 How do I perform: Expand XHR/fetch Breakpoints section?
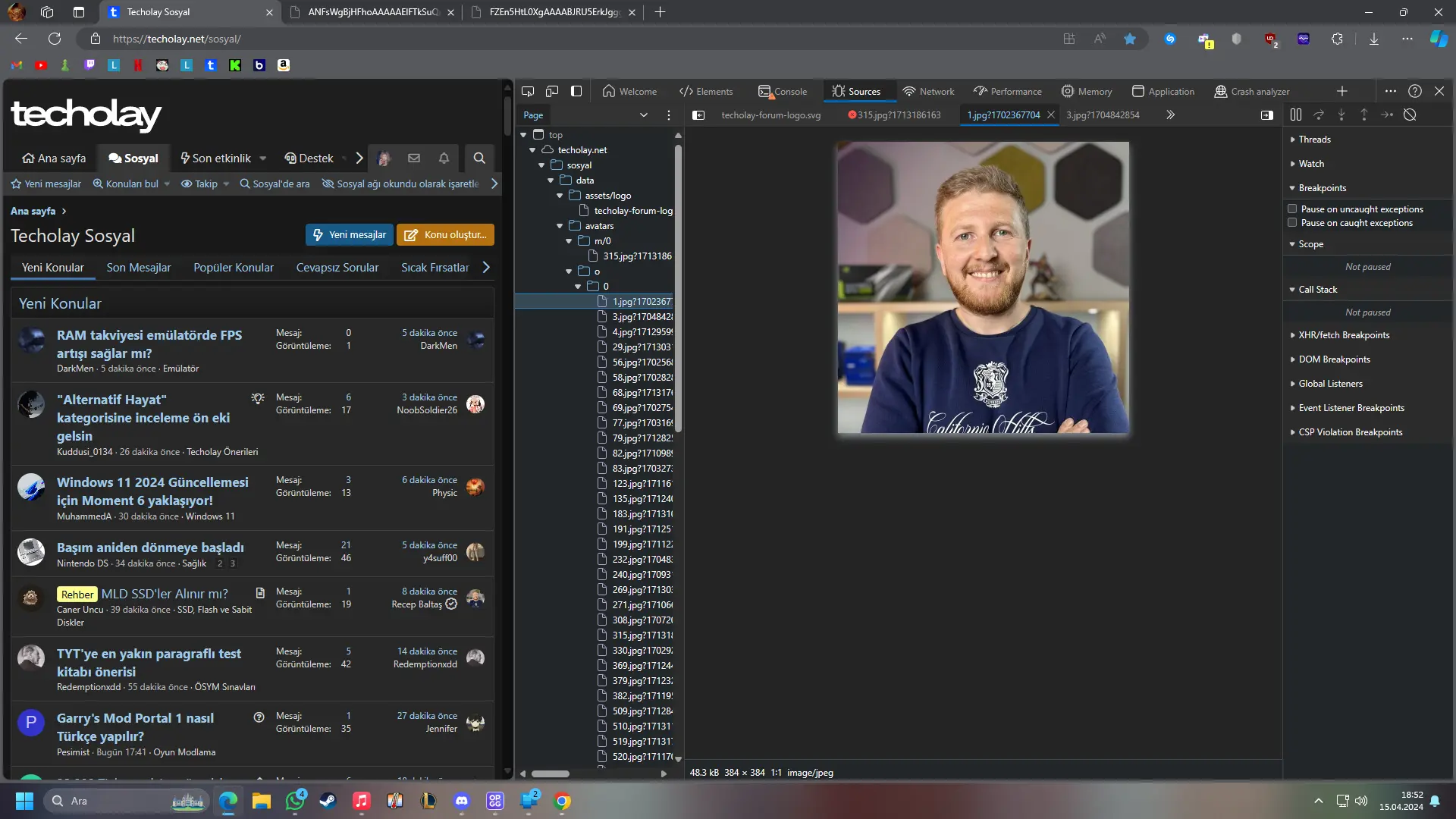pos(1344,335)
